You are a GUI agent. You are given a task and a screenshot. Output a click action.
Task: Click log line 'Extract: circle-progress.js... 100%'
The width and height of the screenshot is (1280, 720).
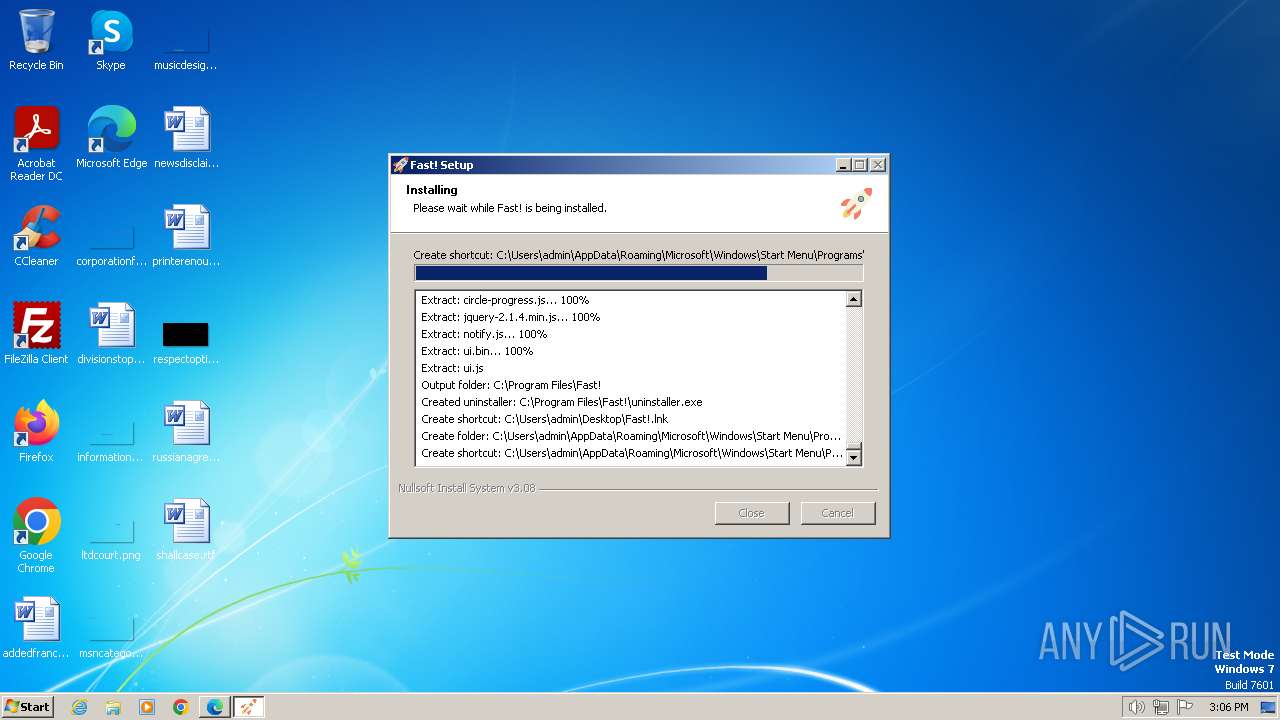(x=505, y=300)
